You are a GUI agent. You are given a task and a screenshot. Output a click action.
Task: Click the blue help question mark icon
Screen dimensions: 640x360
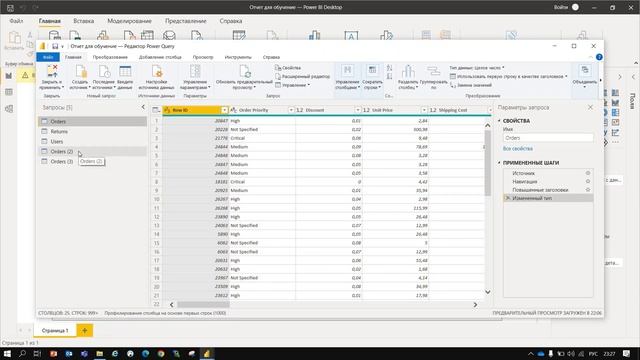599,57
